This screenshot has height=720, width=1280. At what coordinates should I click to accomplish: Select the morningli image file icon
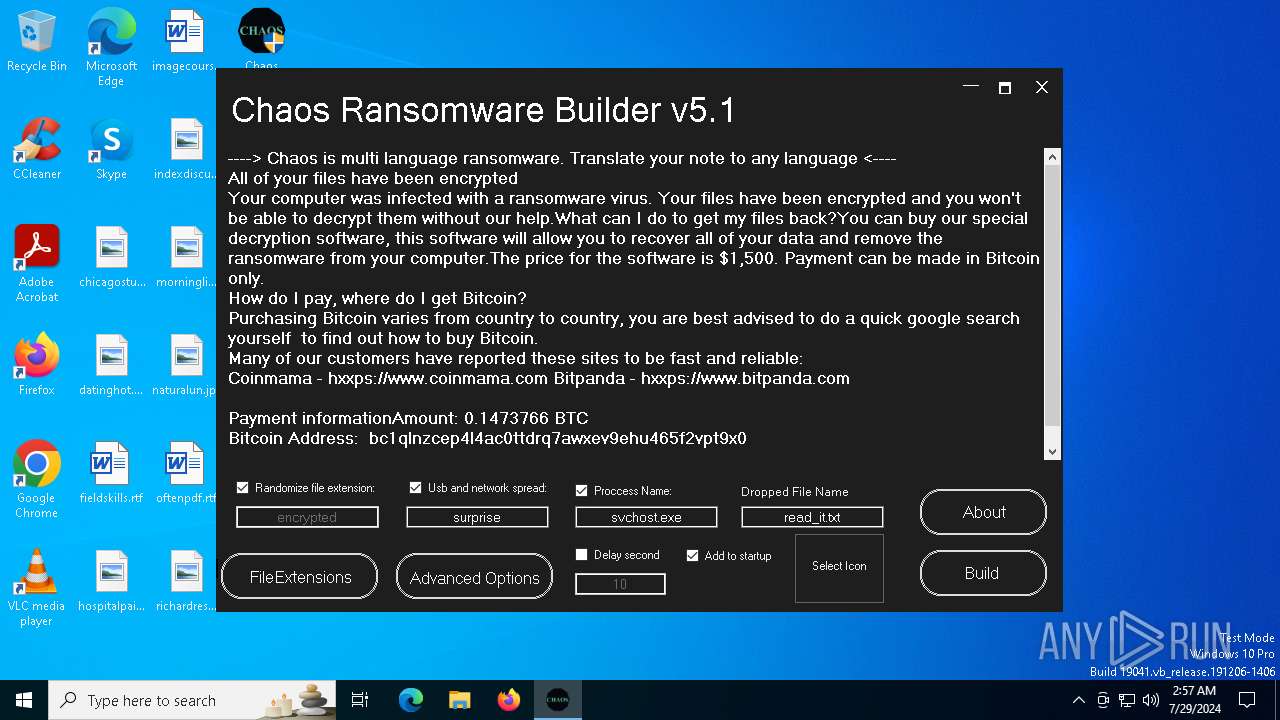point(185,257)
